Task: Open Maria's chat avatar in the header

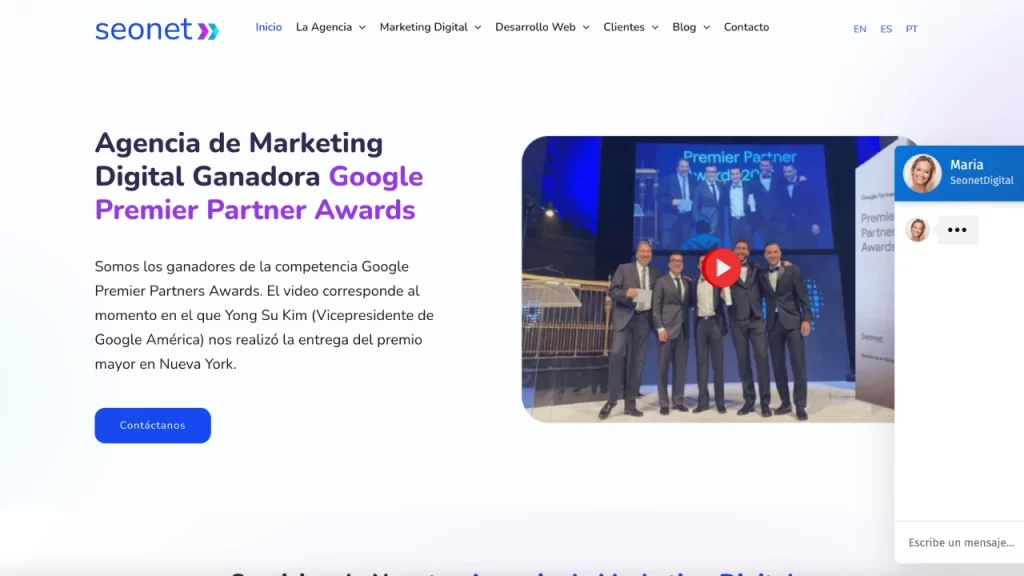Action: pyautogui.click(x=921, y=173)
